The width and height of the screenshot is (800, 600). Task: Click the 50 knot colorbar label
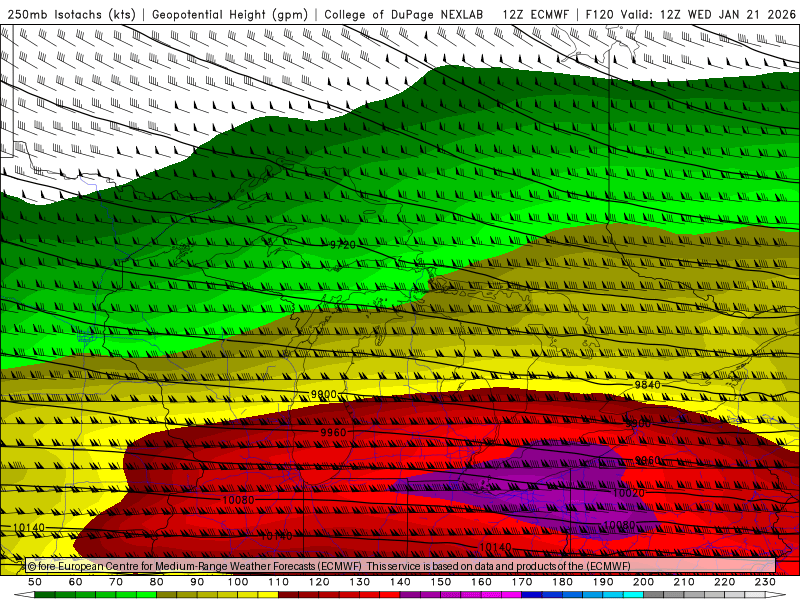[35, 582]
